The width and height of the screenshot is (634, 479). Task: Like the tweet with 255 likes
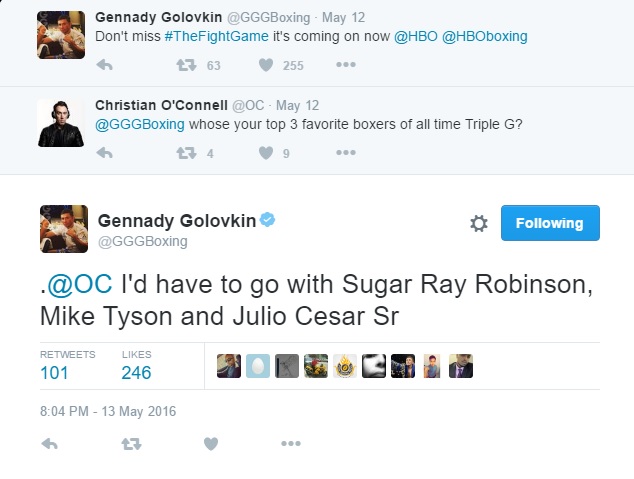[266, 67]
